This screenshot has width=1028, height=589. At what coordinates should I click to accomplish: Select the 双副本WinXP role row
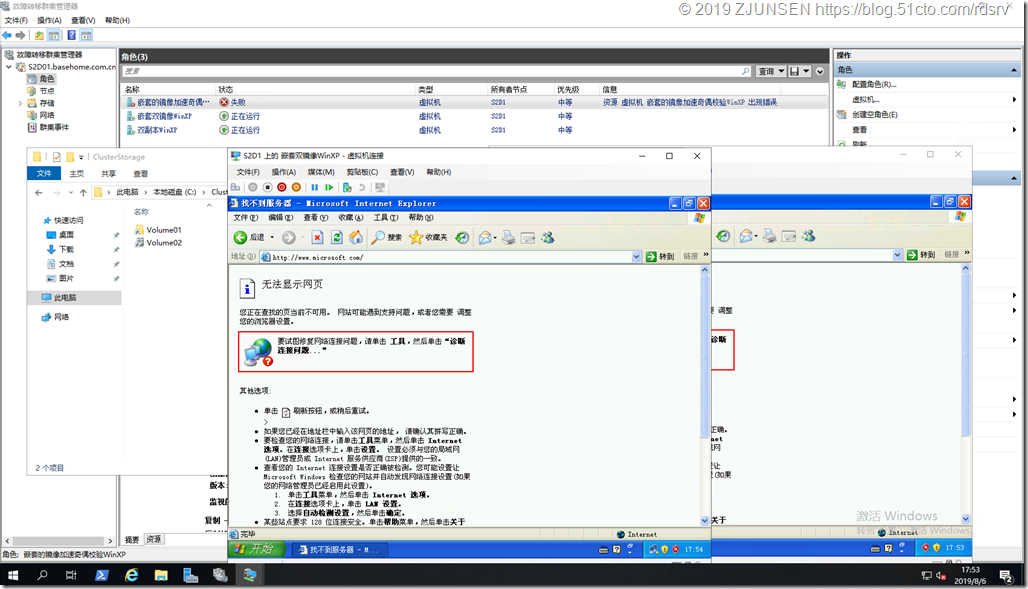click(x=475, y=130)
